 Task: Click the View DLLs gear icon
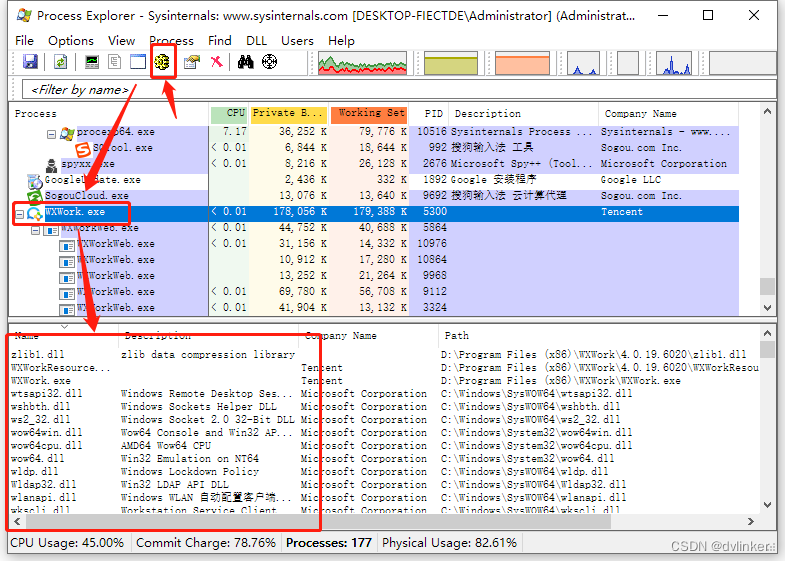tap(162, 62)
